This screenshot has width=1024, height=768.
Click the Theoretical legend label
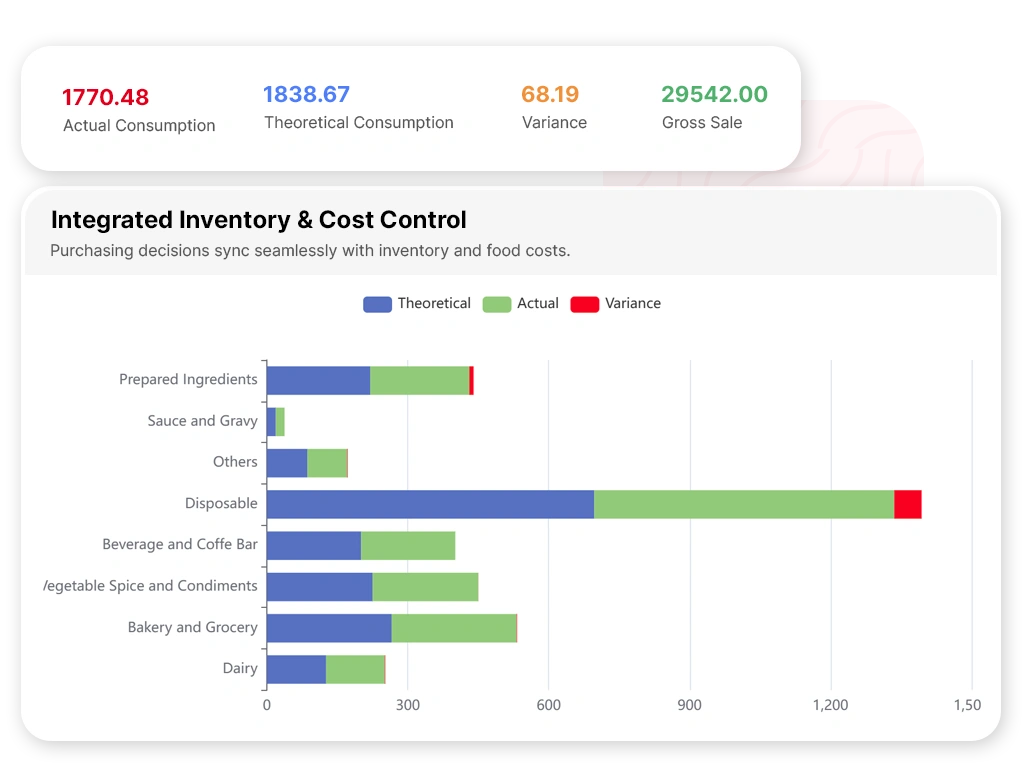point(434,304)
